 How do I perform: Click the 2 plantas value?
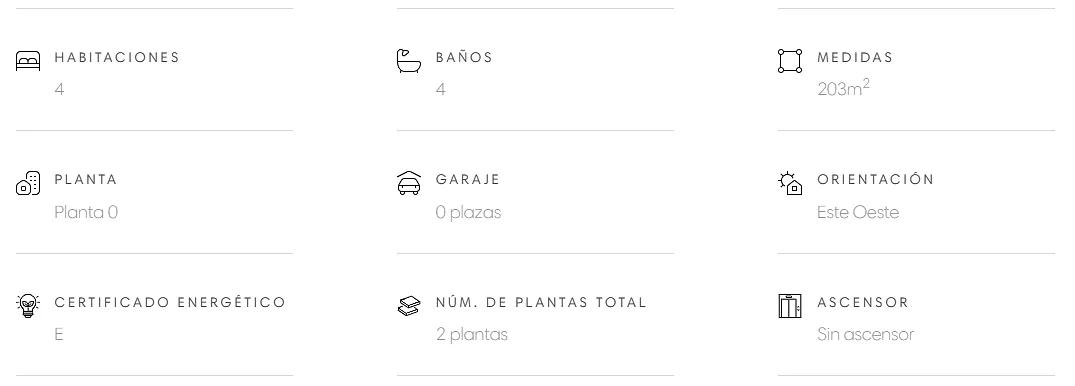point(472,335)
